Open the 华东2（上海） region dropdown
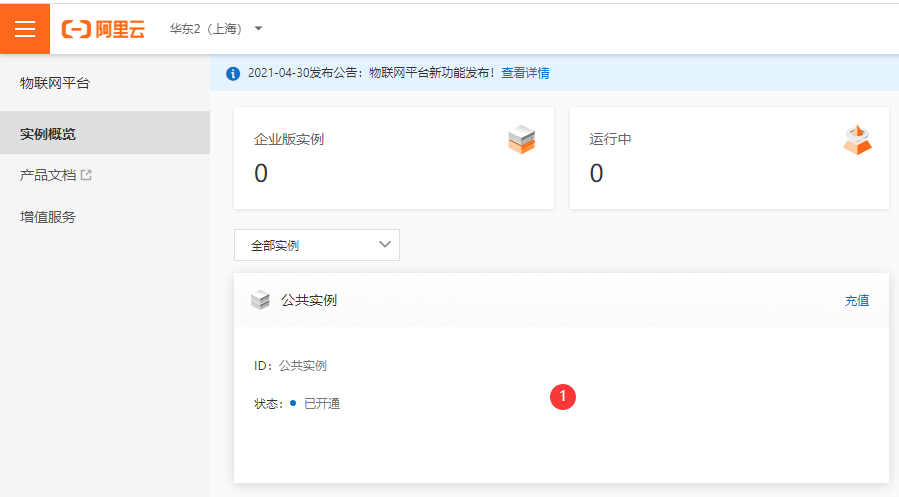 pos(216,29)
